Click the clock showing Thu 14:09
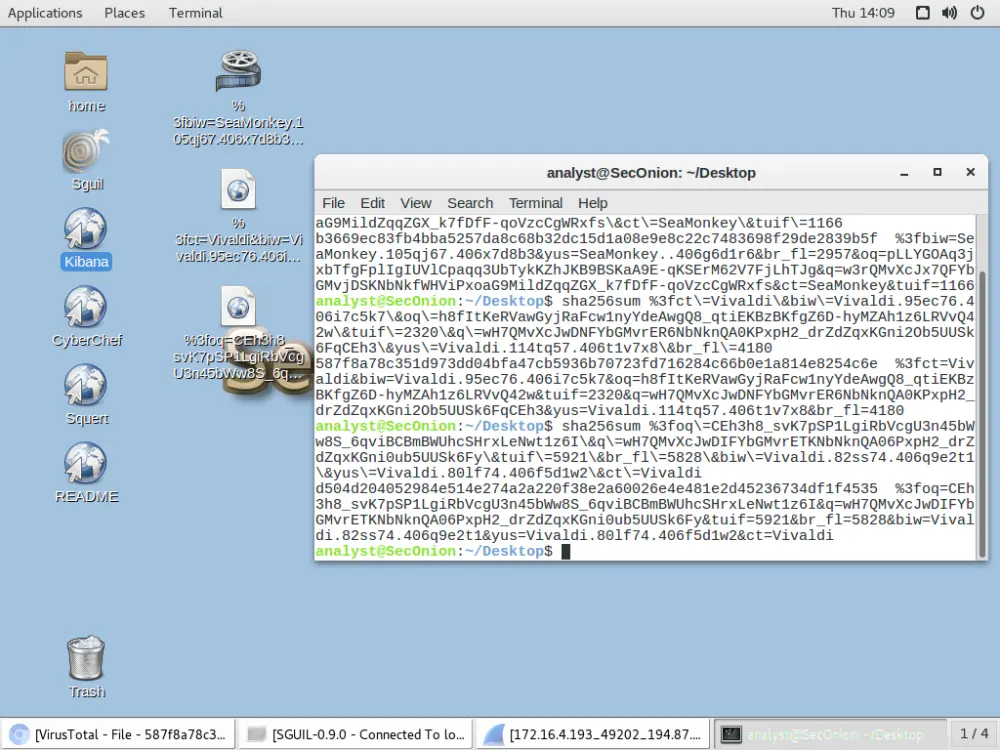 coord(863,13)
